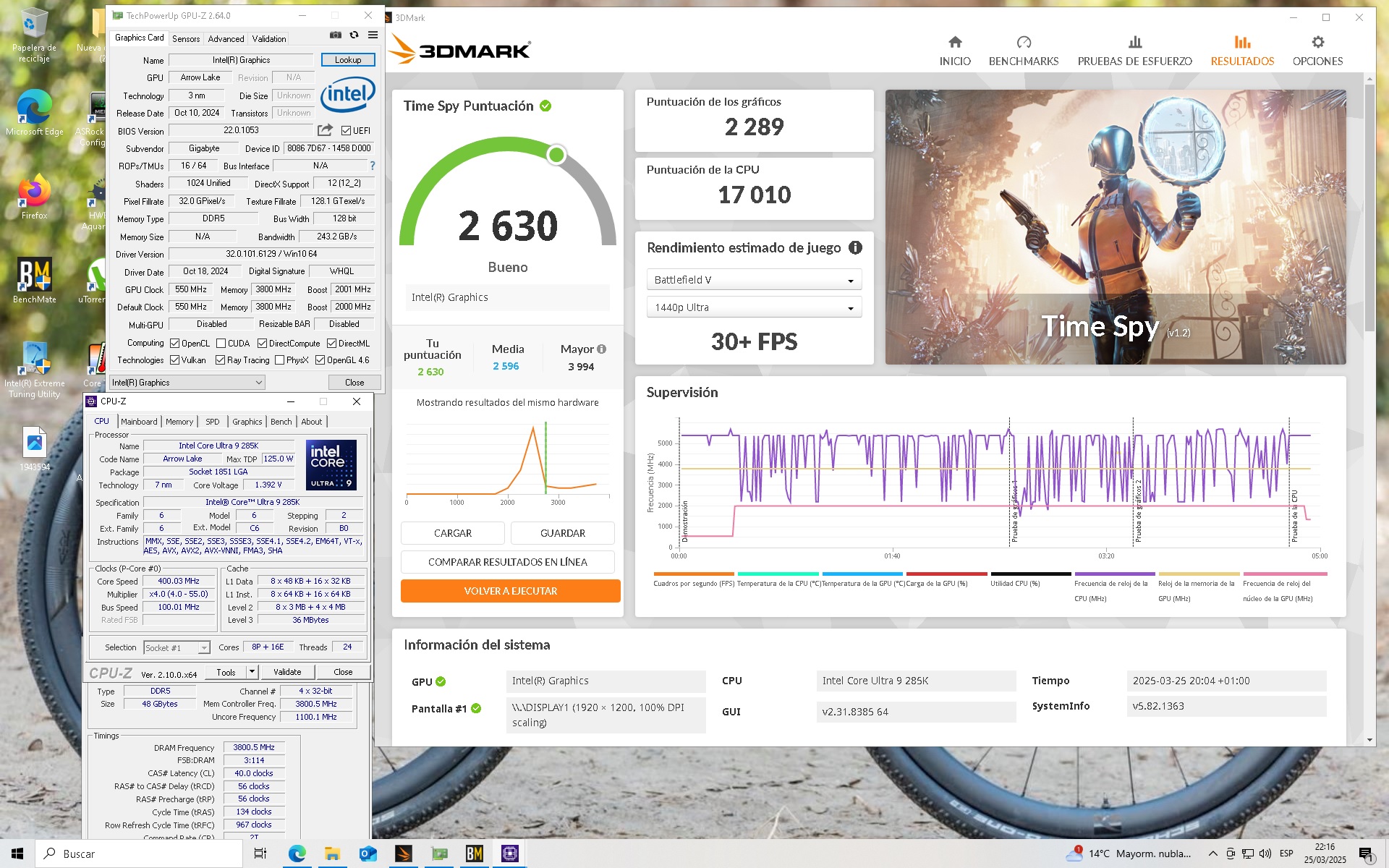
Task: Toggle purple Frecuencia de reloj de la CPU legend
Action: 1114,587
